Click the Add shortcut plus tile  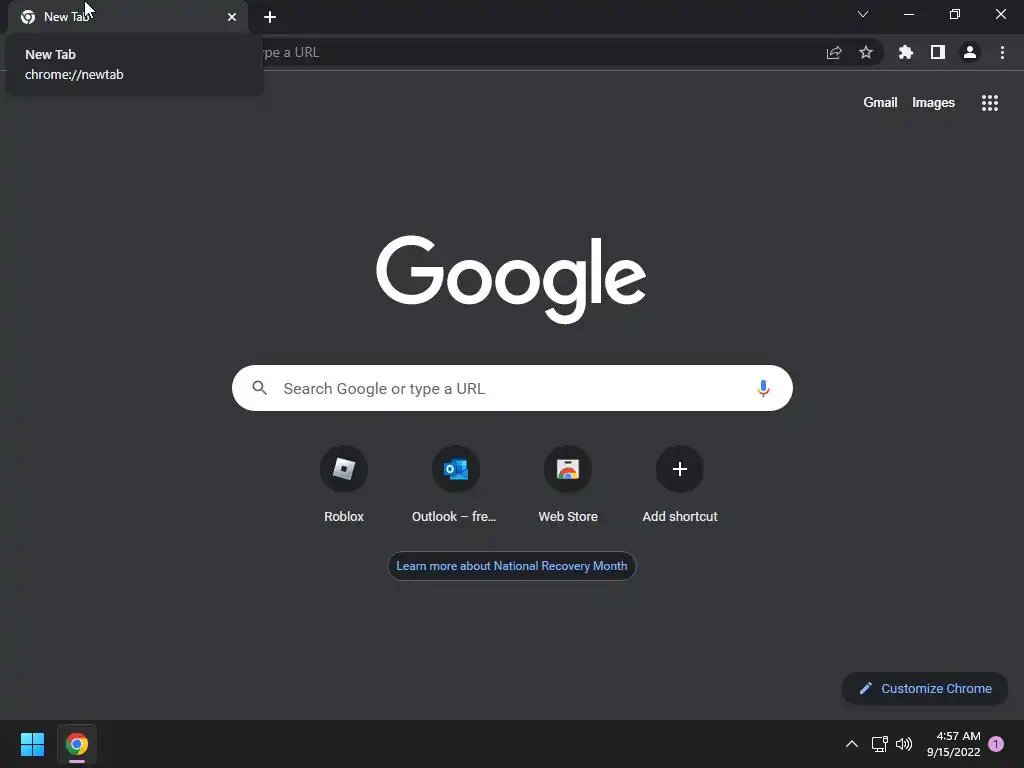680,485
